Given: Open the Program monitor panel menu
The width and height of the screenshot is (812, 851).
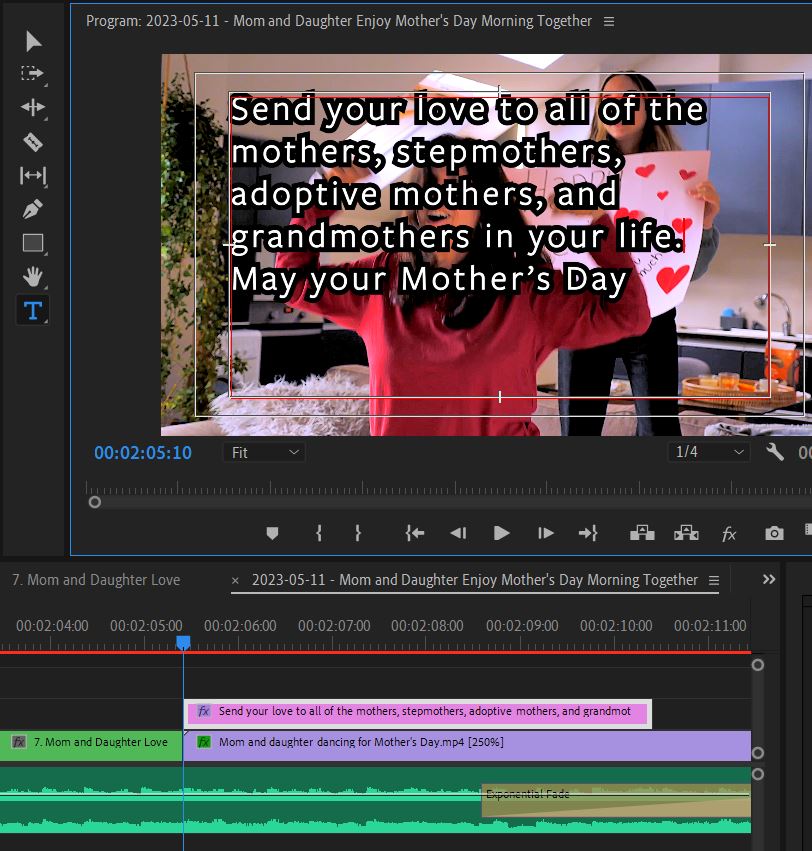Looking at the screenshot, I should [x=609, y=21].
